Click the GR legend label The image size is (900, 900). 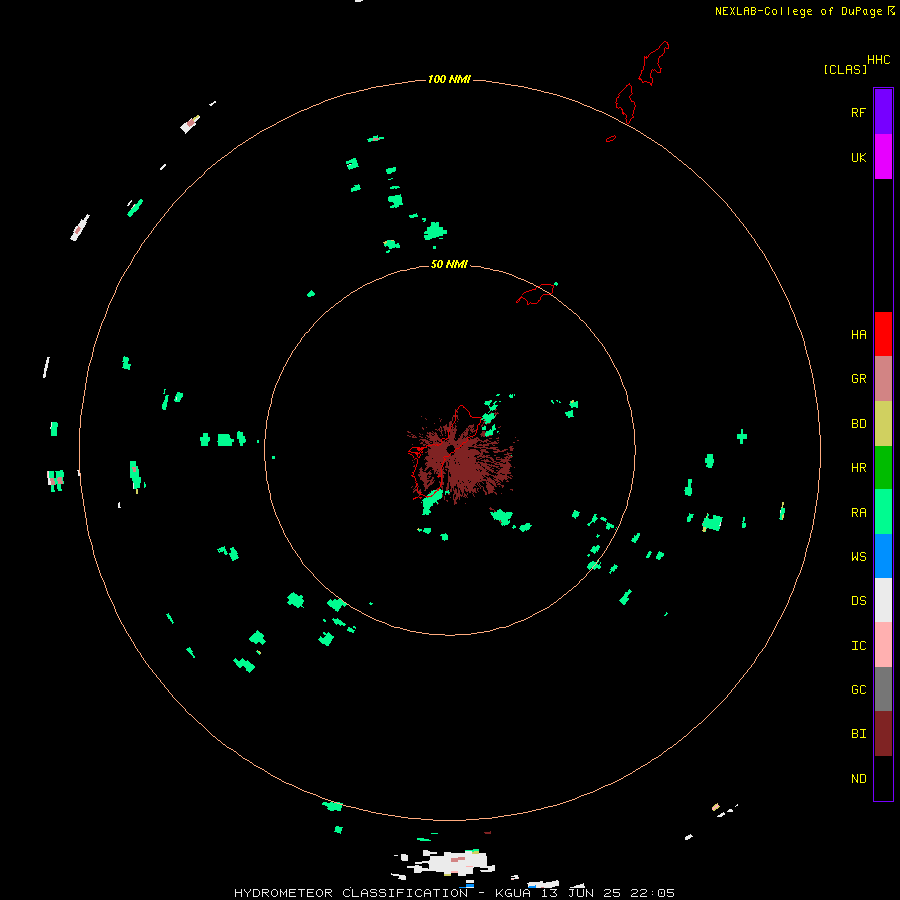858,379
